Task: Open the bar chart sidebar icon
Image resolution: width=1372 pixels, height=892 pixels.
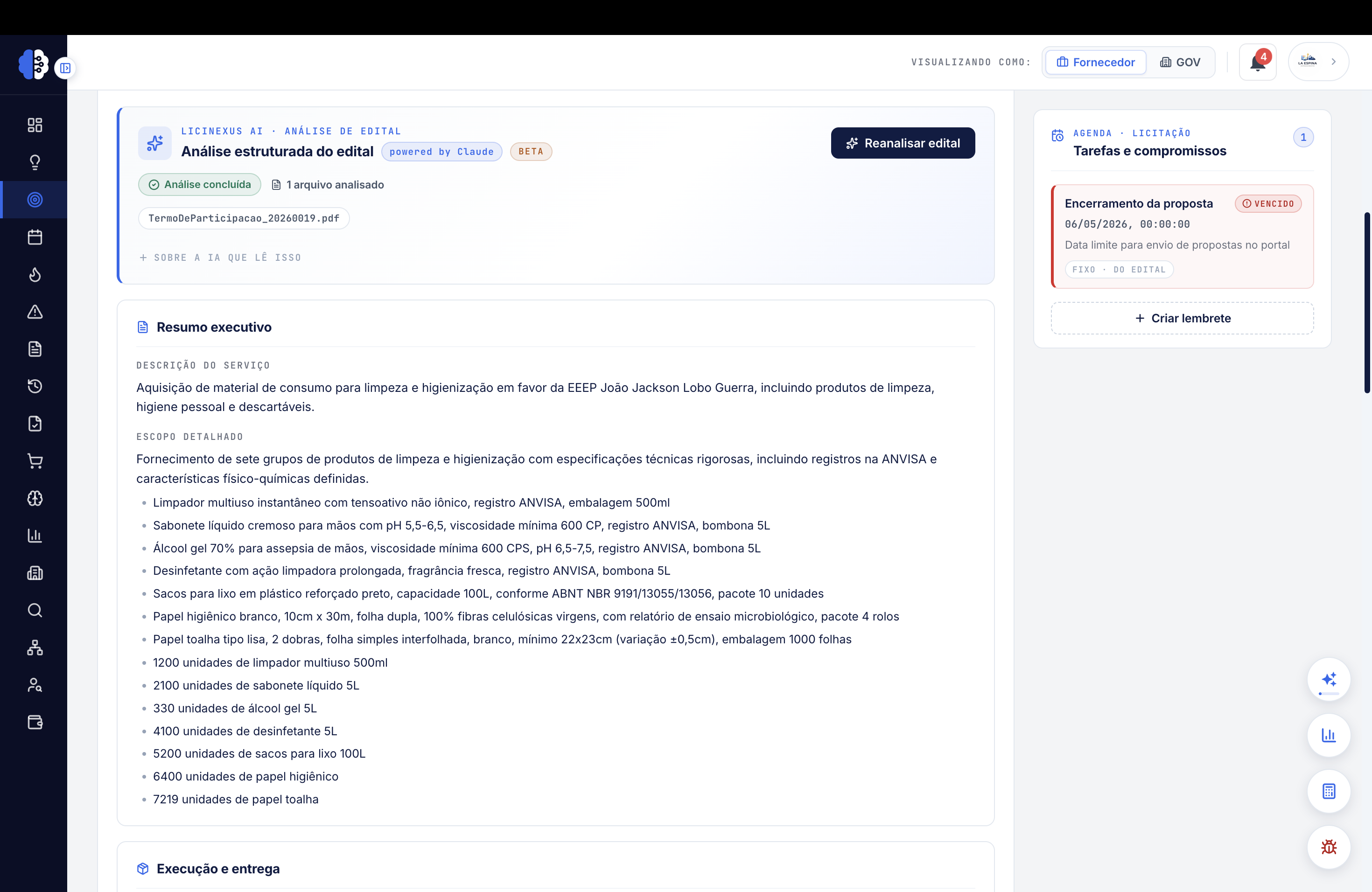Action: click(x=35, y=535)
